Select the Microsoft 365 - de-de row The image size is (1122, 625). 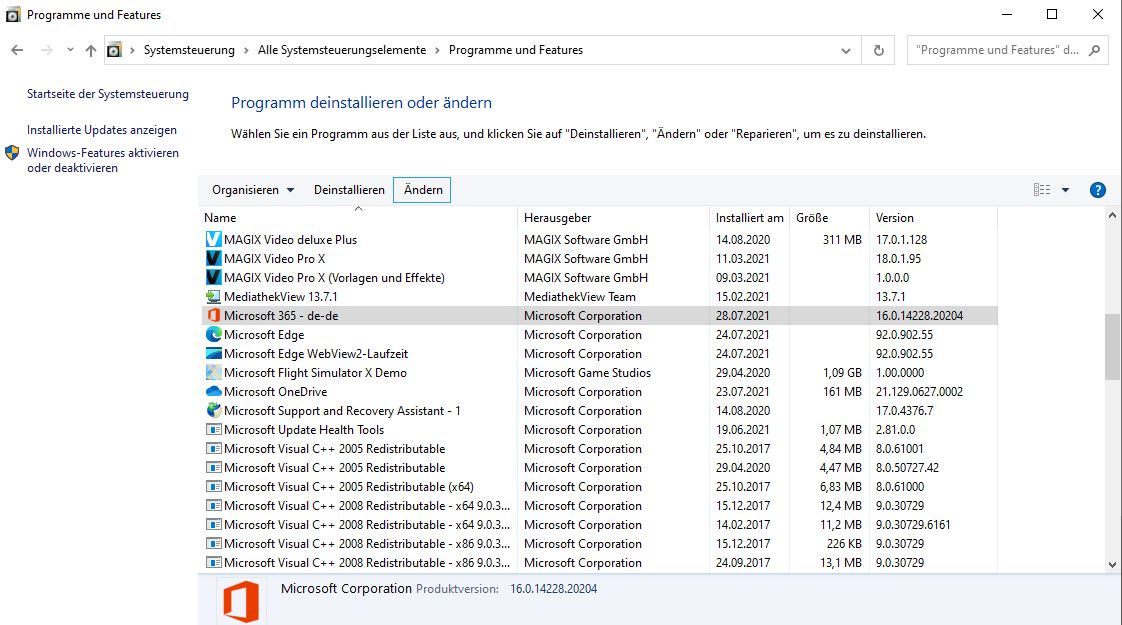coord(598,315)
